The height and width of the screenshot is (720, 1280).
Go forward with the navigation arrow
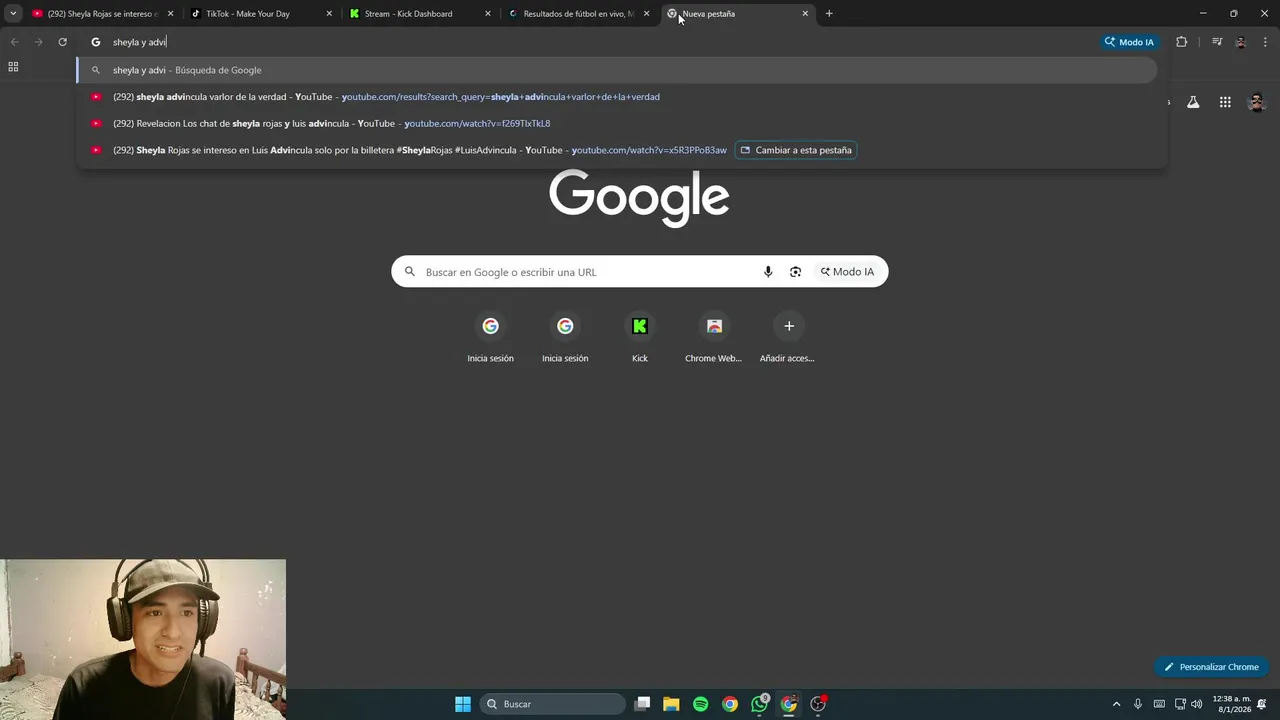(38, 42)
